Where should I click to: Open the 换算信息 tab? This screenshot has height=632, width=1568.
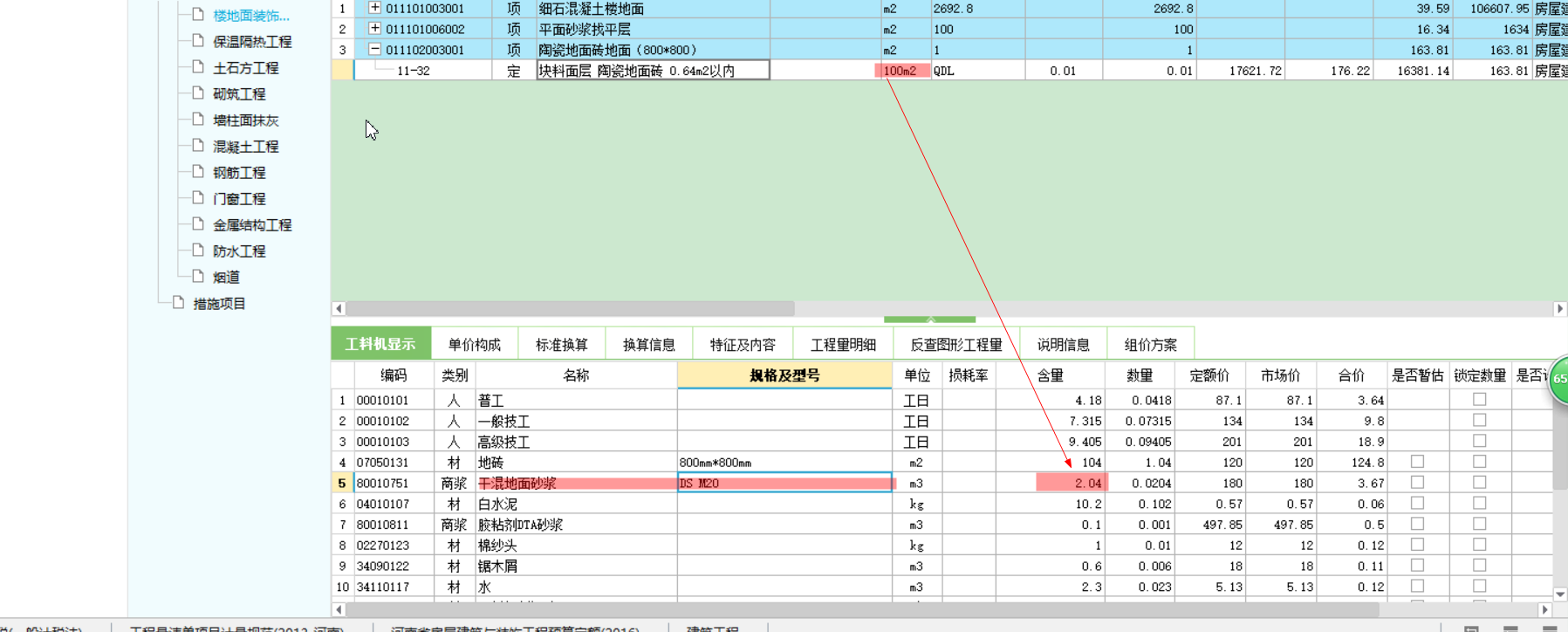(x=648, y=344)
